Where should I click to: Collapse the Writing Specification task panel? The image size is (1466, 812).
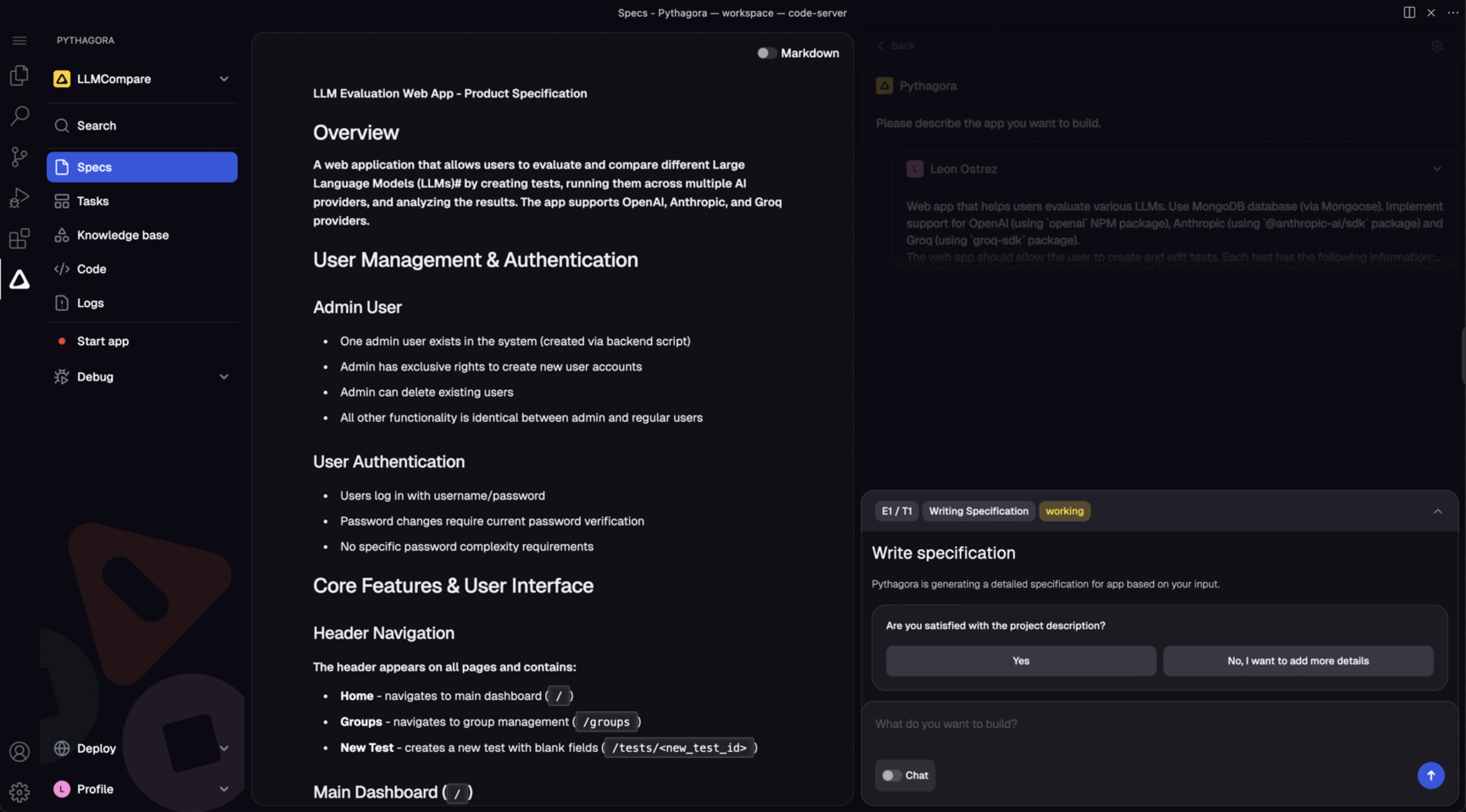[1437, 511]
